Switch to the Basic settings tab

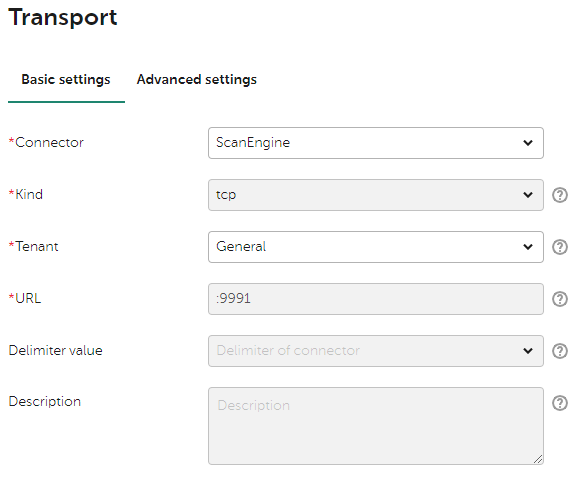(66, 80)
